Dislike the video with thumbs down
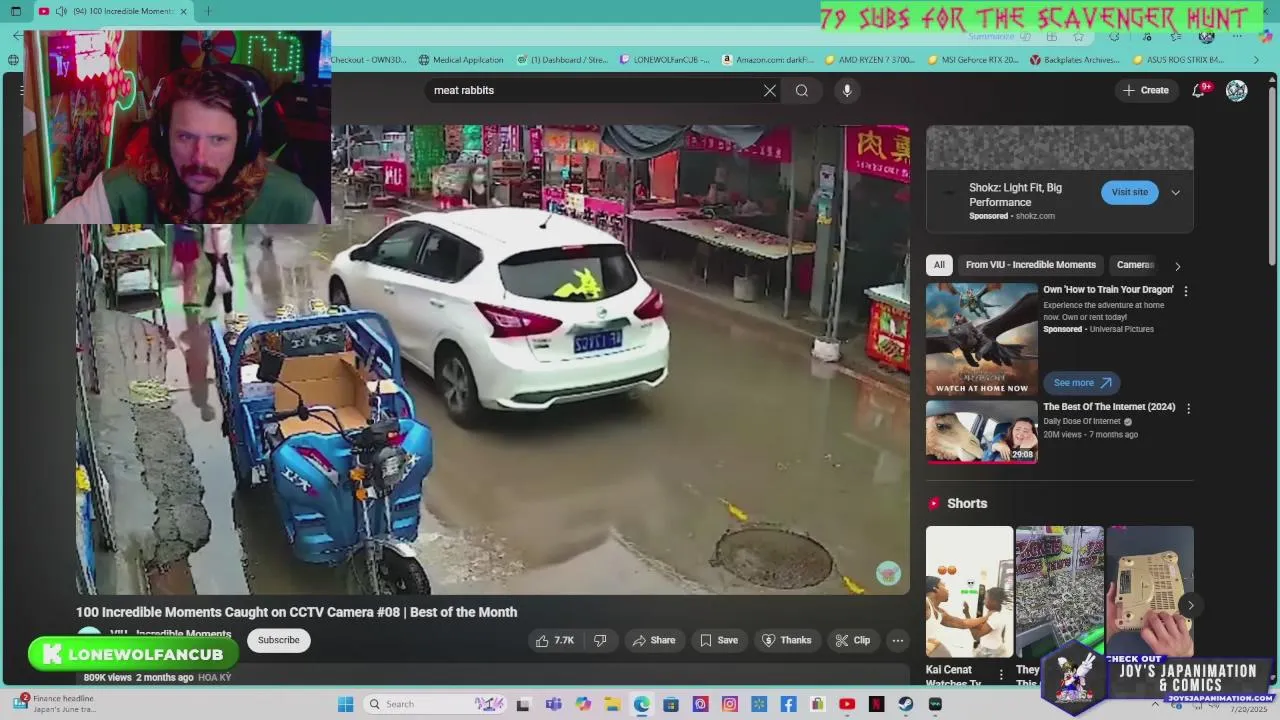The width and height of the screenshot is (1280, 720). pyautogui.click(x=600, y=640)
